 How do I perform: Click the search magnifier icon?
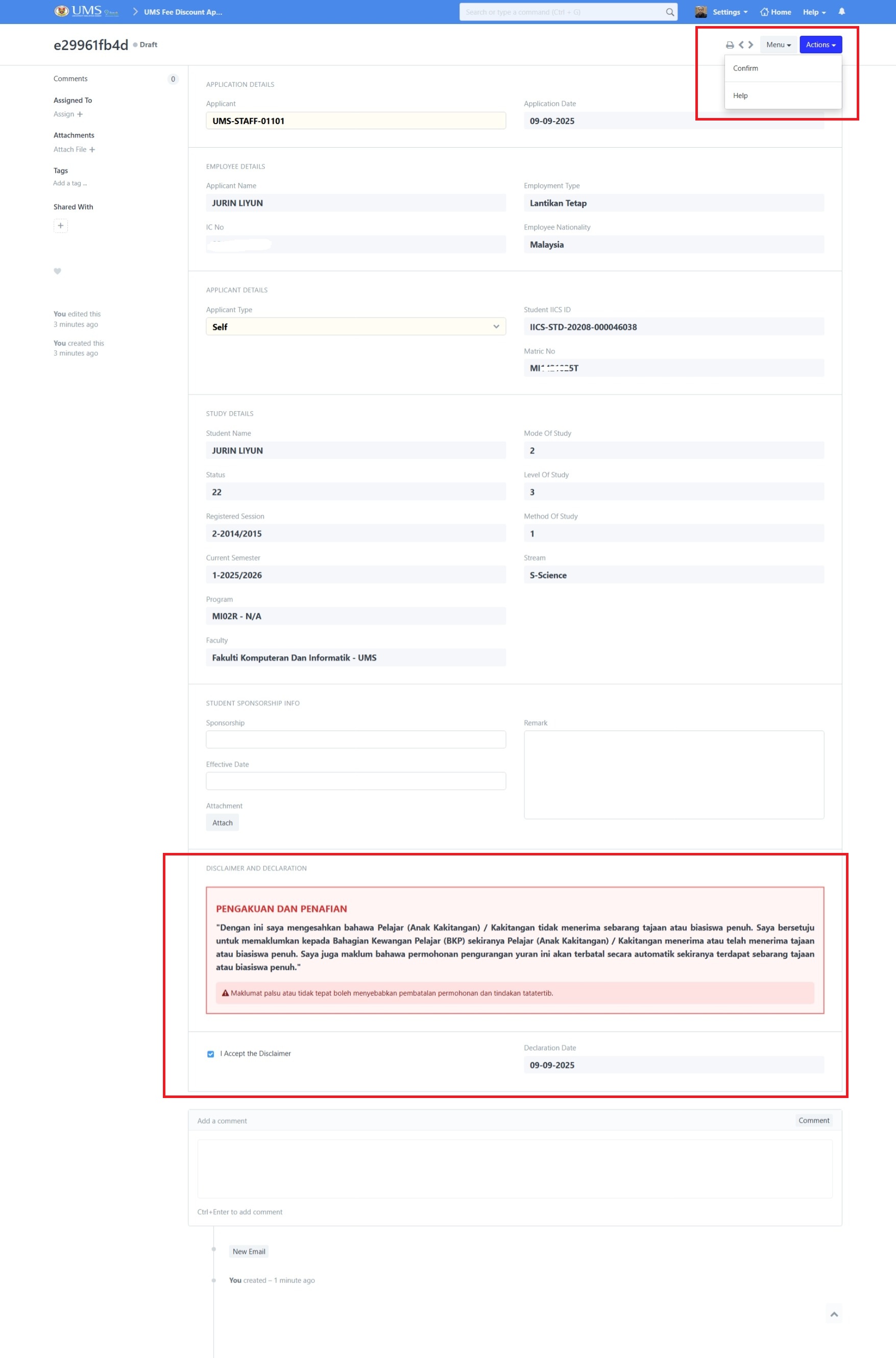click(670, 12)
